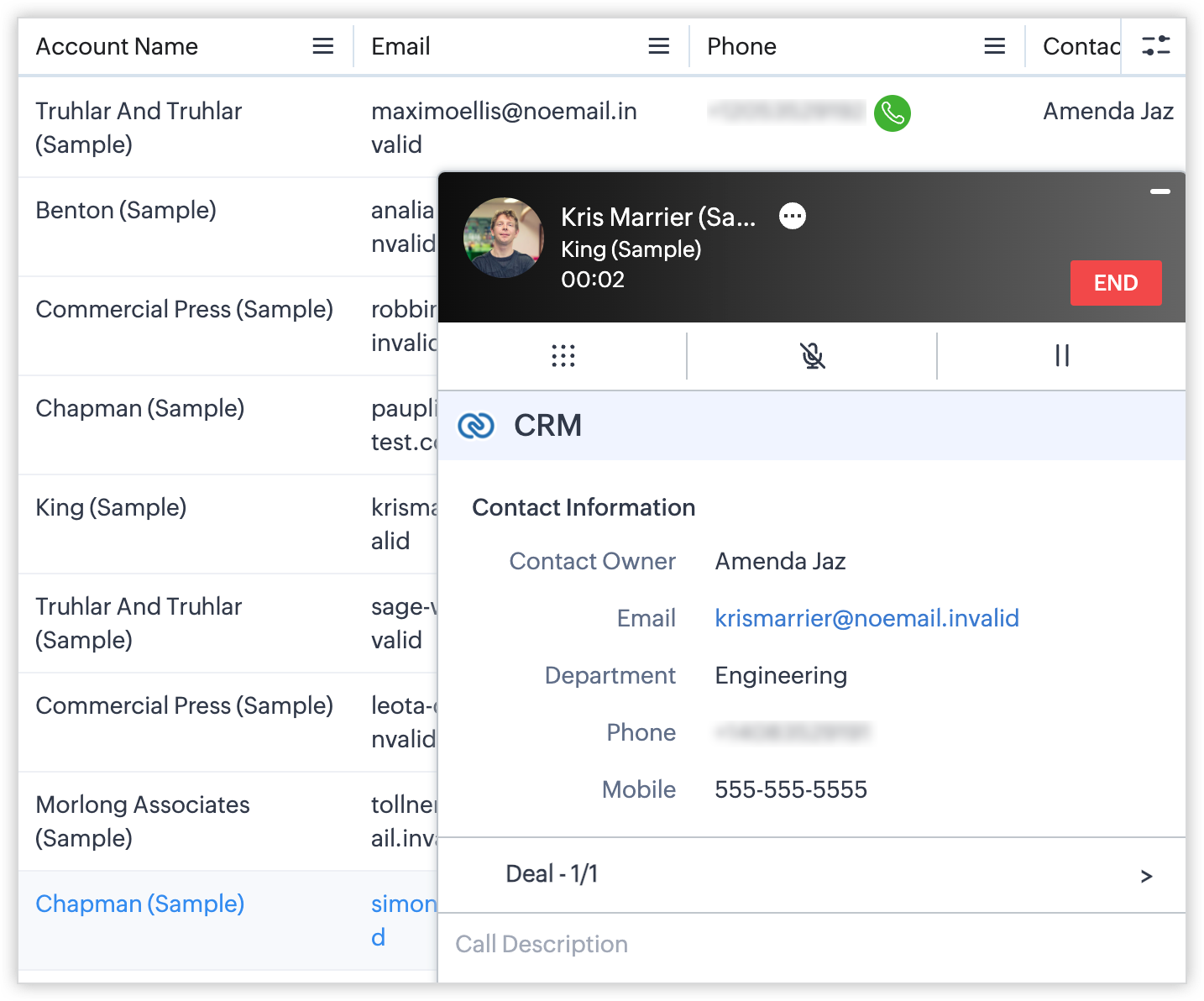Click the Zoho CRM logo icon
The width and height of the screenshot is (1204, 1001).
(x=476, y=426)
